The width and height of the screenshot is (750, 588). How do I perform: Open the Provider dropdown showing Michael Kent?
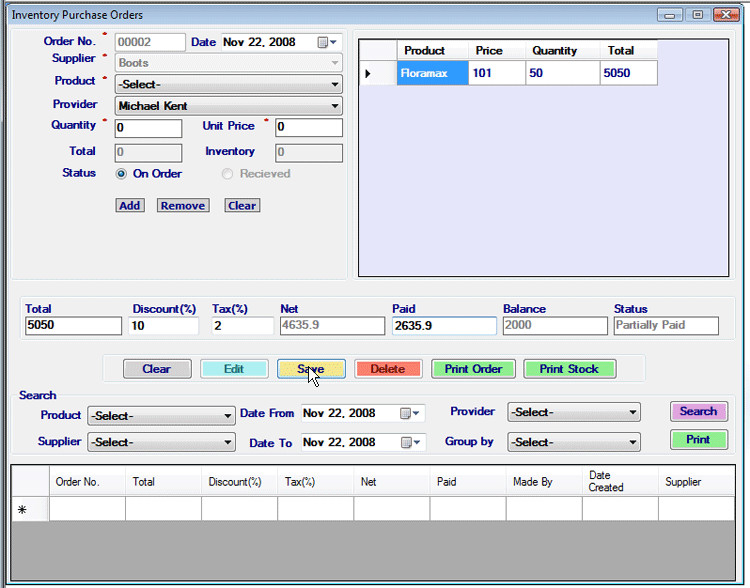335,106
